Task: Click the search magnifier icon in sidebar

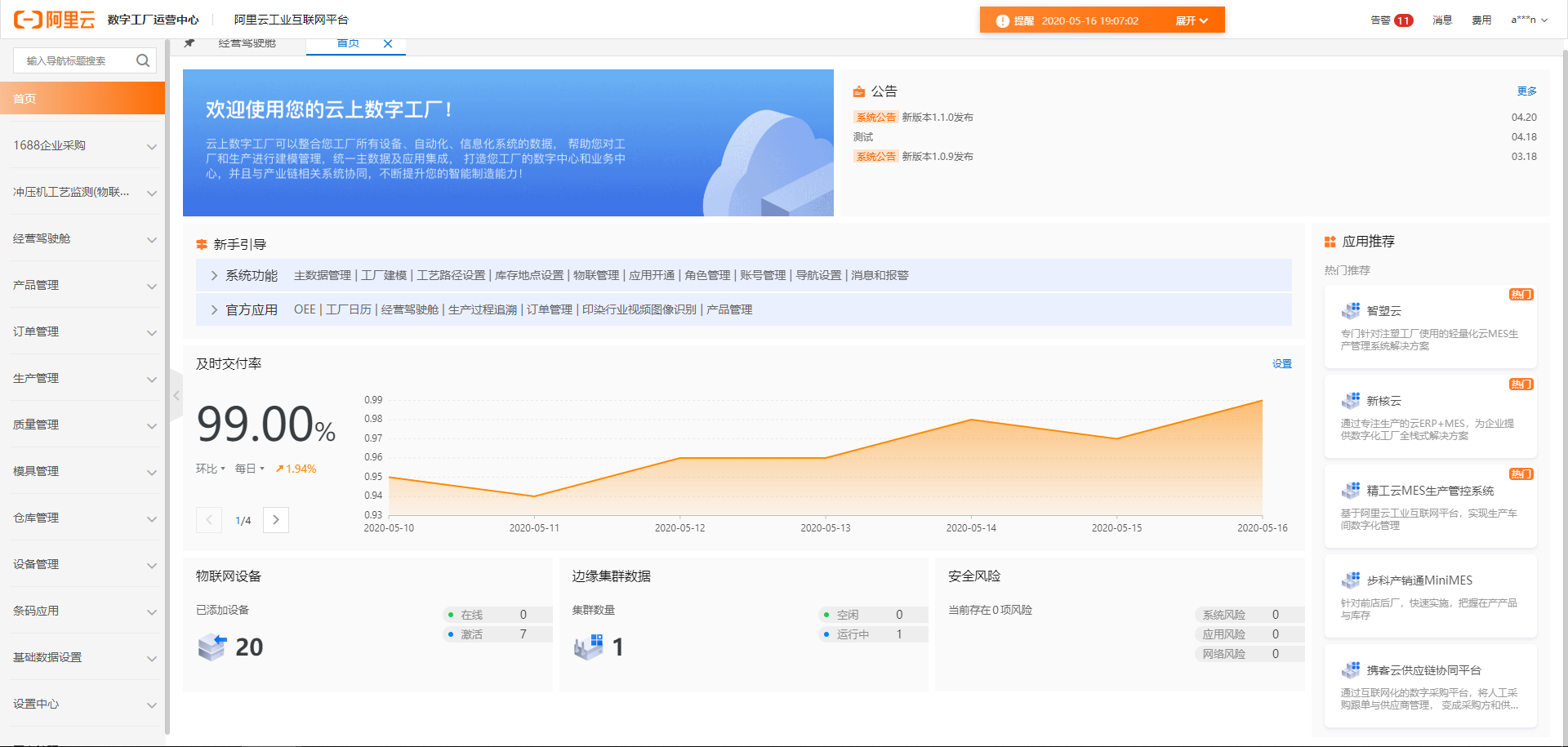Action: pos(143,60)
